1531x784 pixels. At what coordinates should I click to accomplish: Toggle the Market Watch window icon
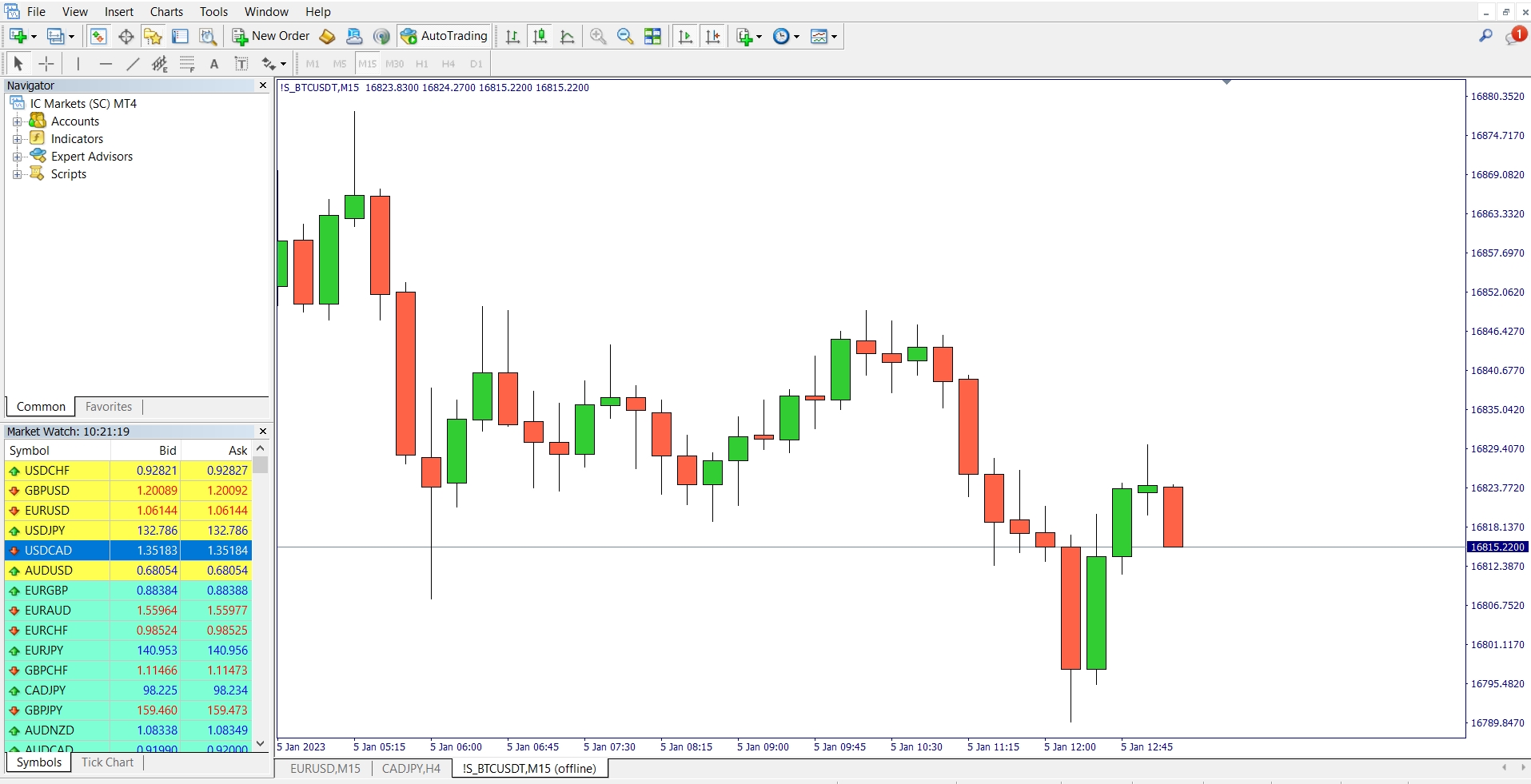pyautogui.click(x=98, y=36)
